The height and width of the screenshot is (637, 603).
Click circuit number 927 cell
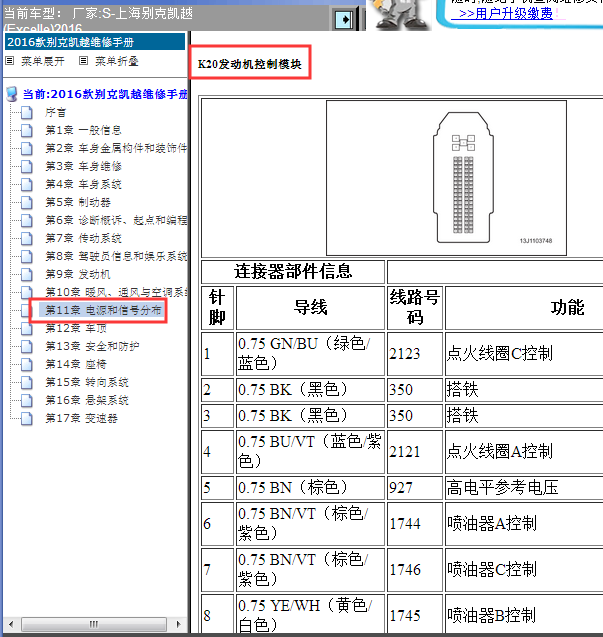tap(415, 488)
